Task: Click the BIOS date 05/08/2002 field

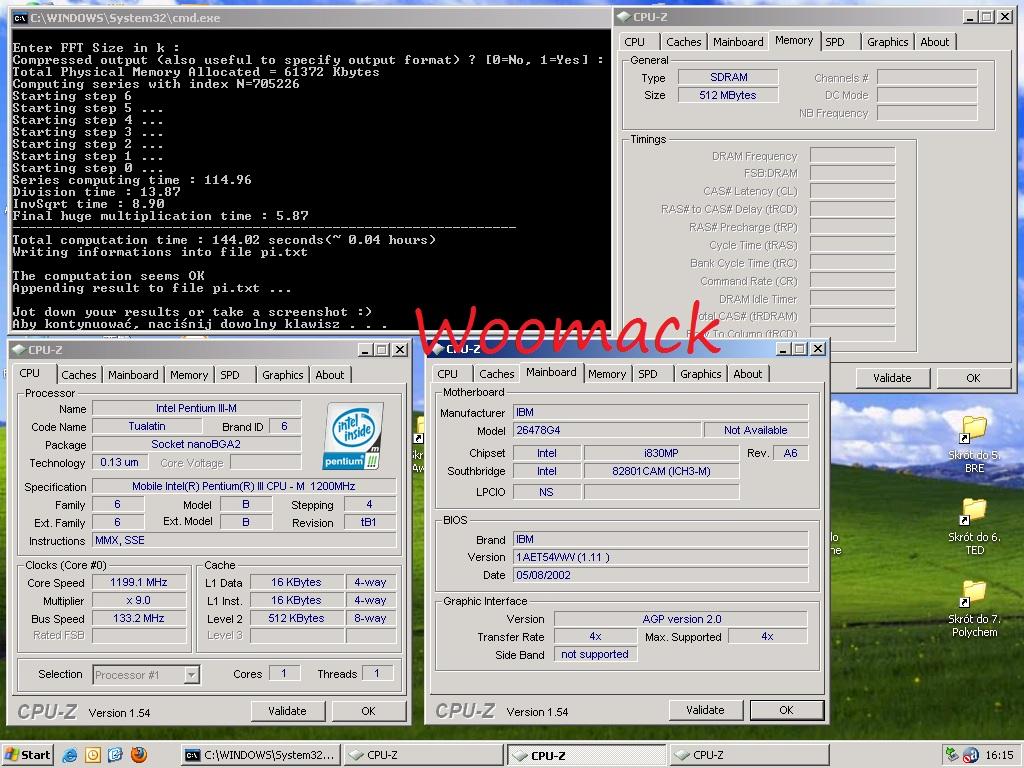Action: 660,575
